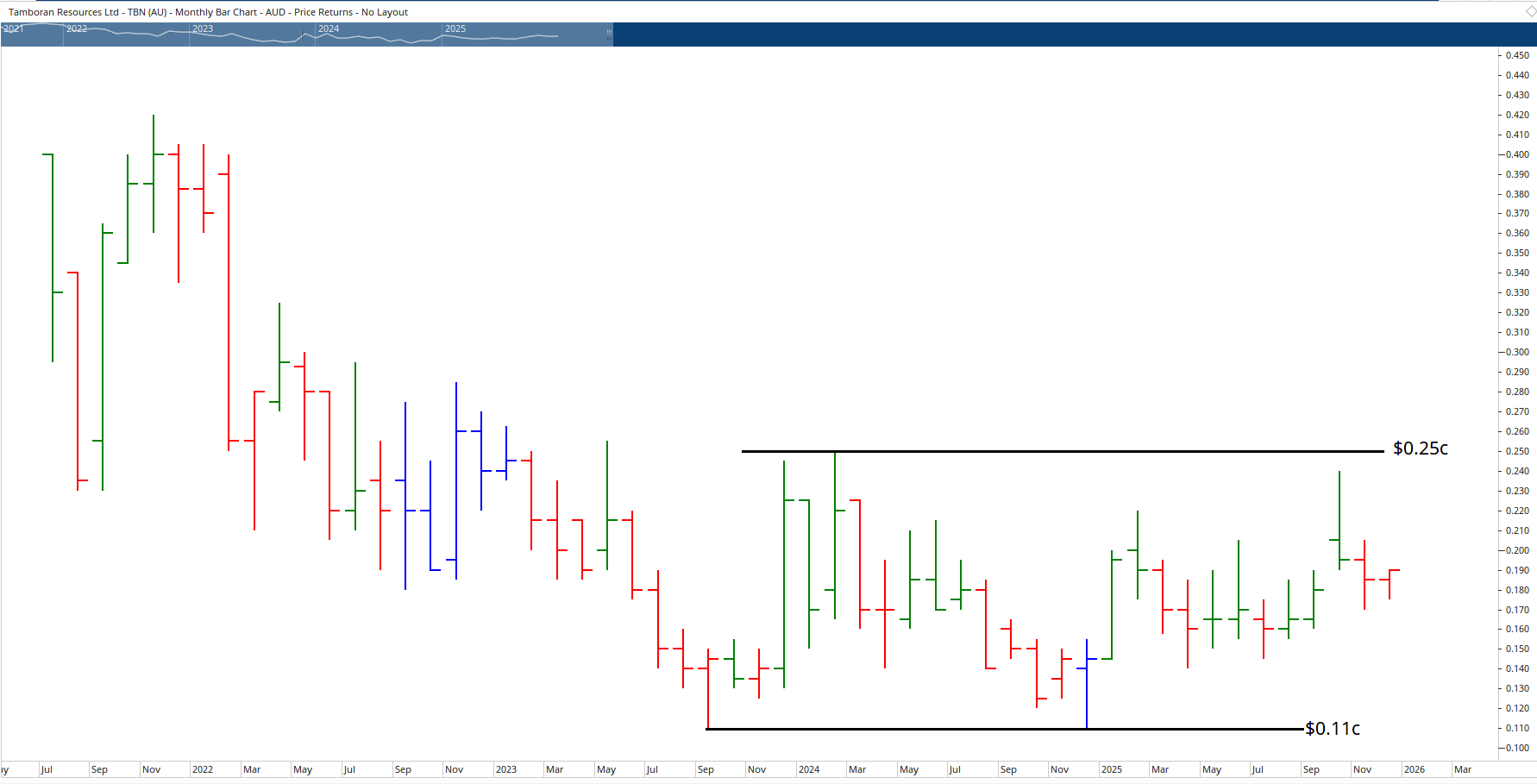Select the $0.11c support line label
The image size is (1537, 784).
[1332, 728]
